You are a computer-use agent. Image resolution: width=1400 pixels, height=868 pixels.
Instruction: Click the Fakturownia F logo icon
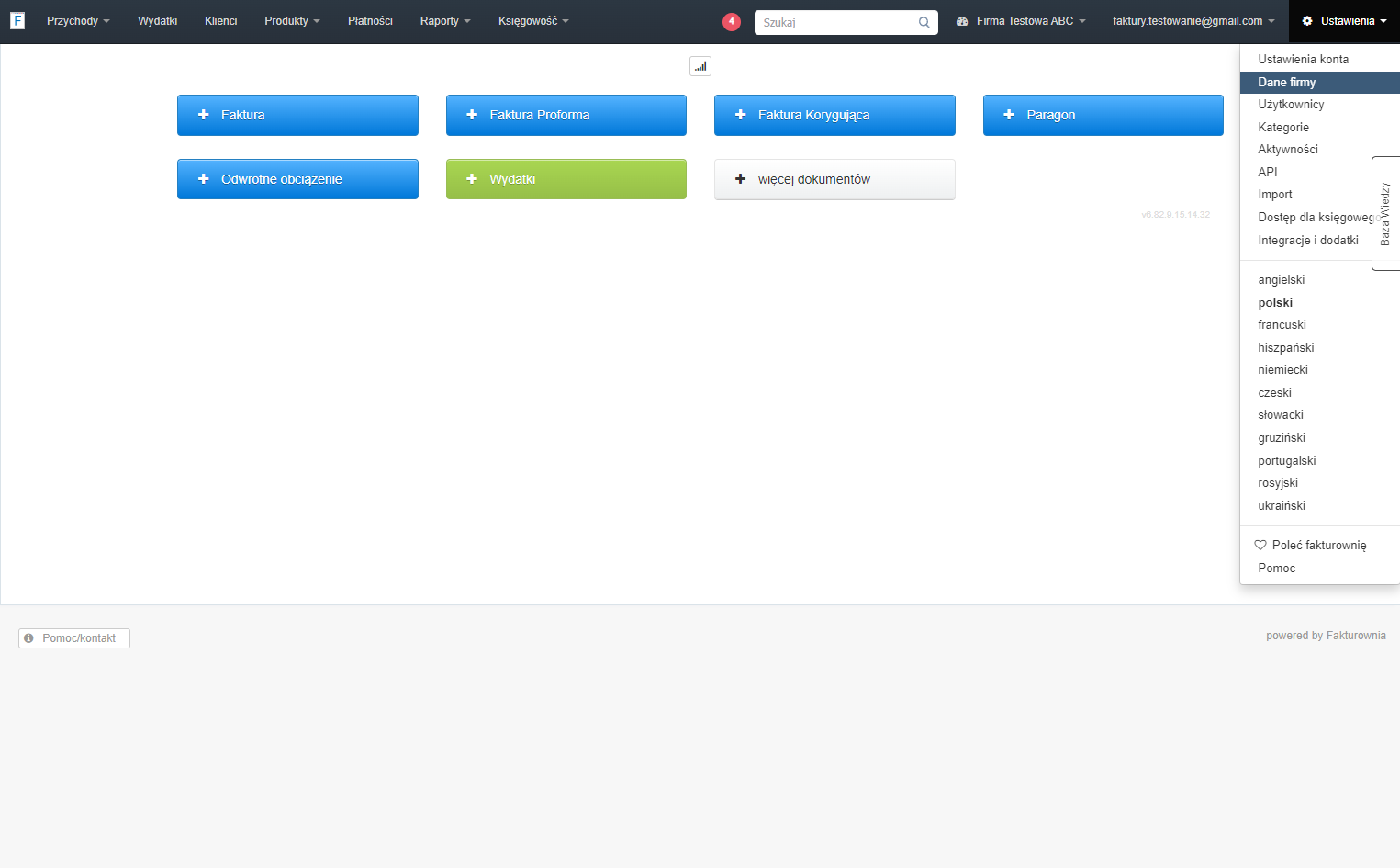17,20
